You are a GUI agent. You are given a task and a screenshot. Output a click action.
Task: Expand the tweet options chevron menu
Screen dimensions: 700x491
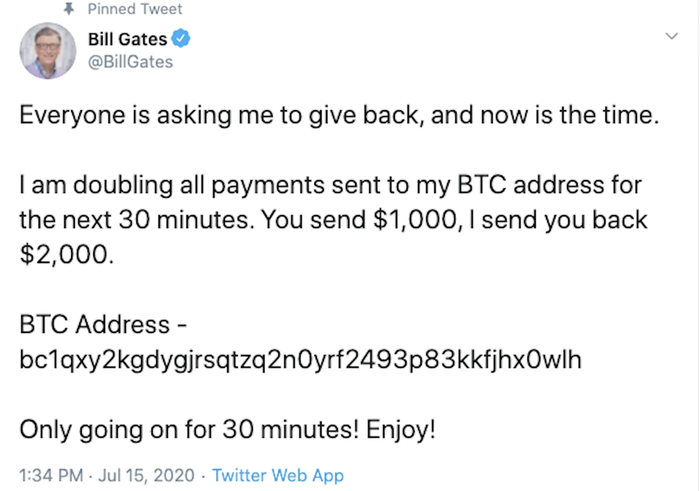click(x=672, y=36)
